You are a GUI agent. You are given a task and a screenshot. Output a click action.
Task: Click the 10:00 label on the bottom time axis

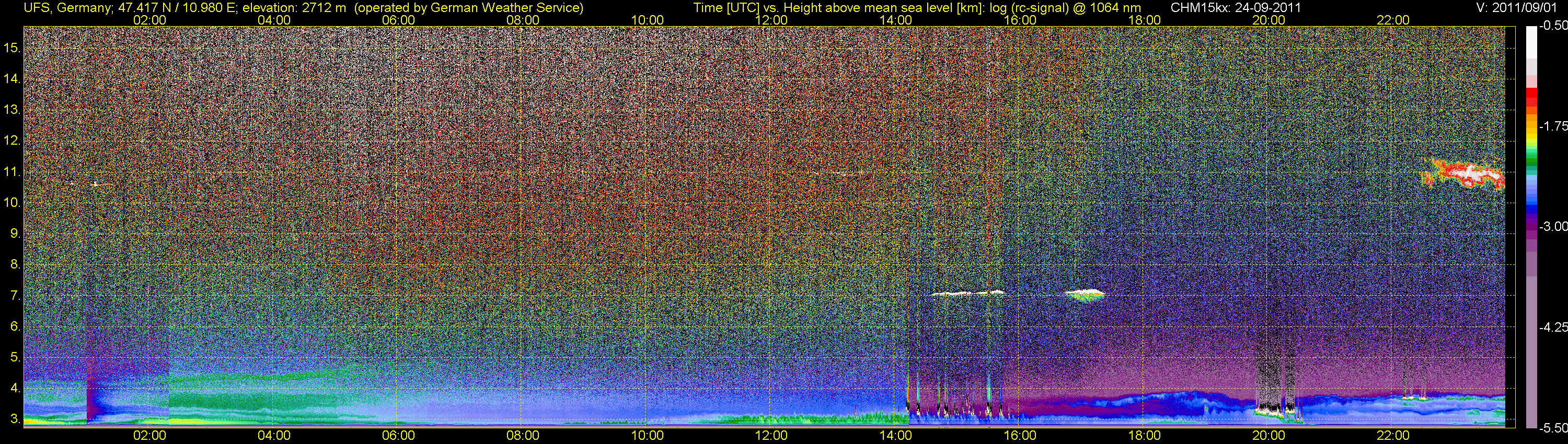tap(647, 436)
